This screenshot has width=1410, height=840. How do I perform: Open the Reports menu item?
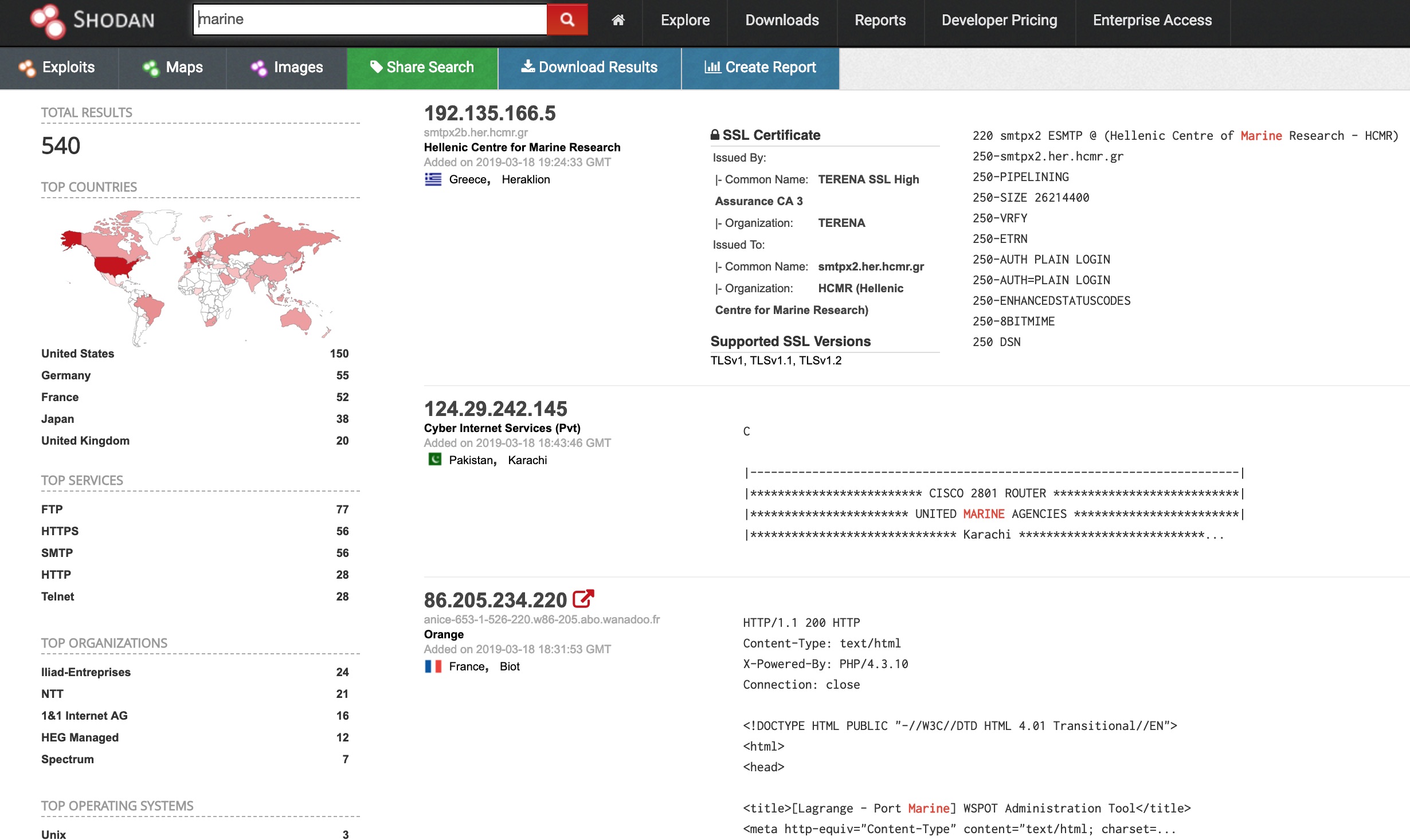pyautogui.click(x=880, y=20)
